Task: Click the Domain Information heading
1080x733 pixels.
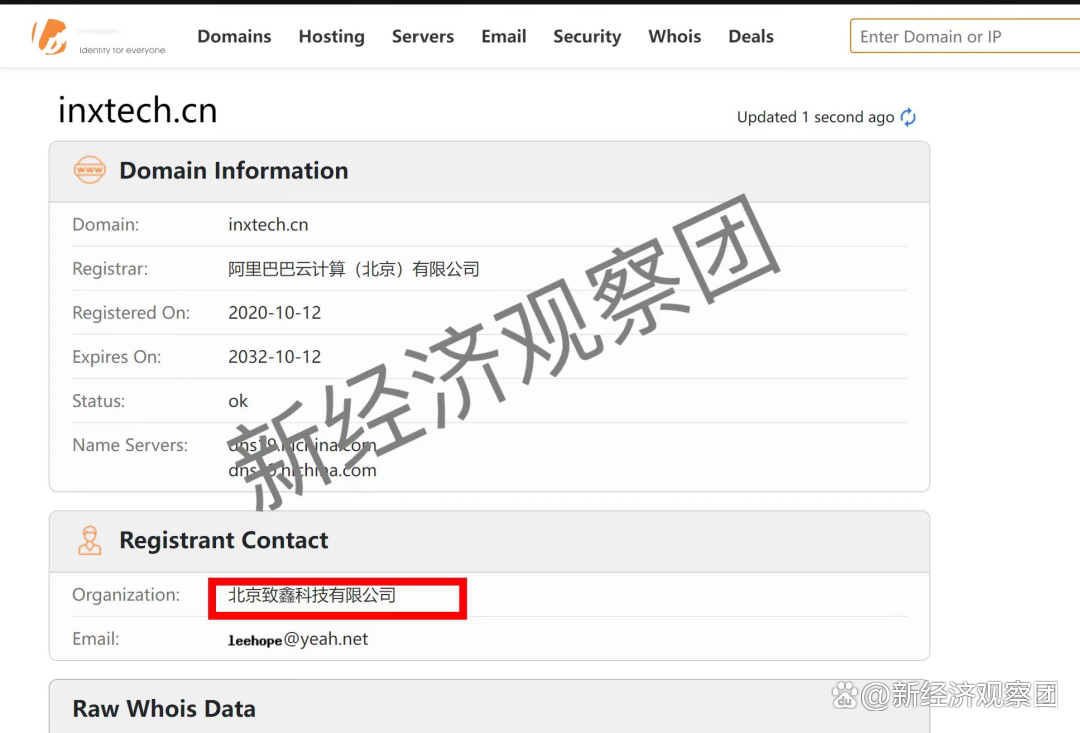Action: [x=233, y=170]
